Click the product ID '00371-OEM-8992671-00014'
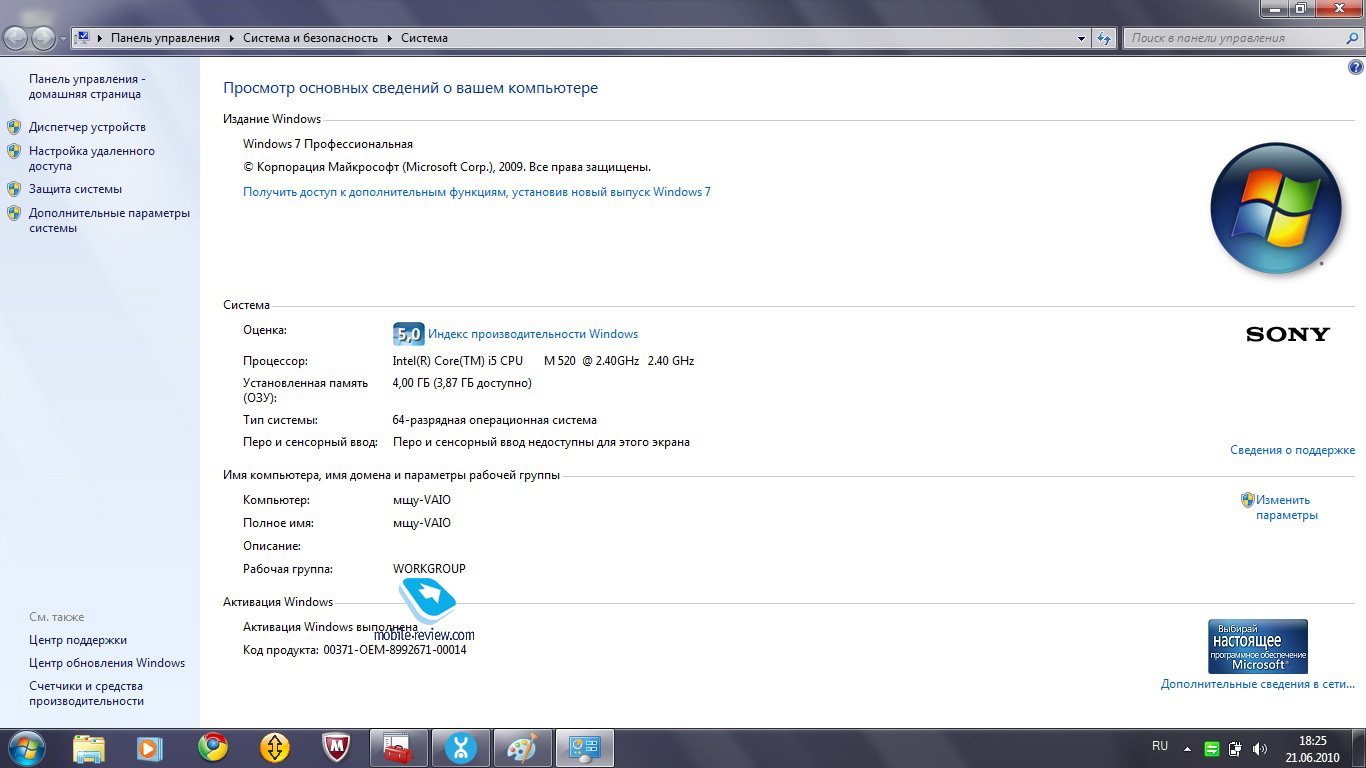Image resolution: width=1366 pixels, height=768 pixels. [395, 650]
